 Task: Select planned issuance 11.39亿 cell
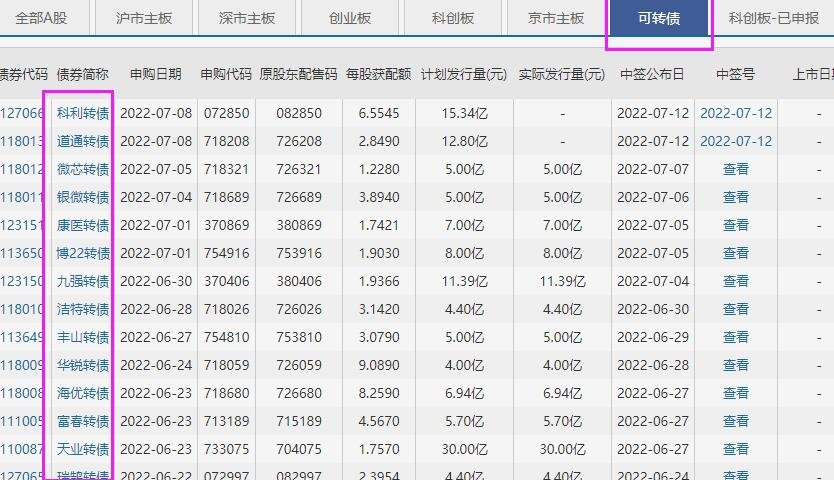(464, 281)
